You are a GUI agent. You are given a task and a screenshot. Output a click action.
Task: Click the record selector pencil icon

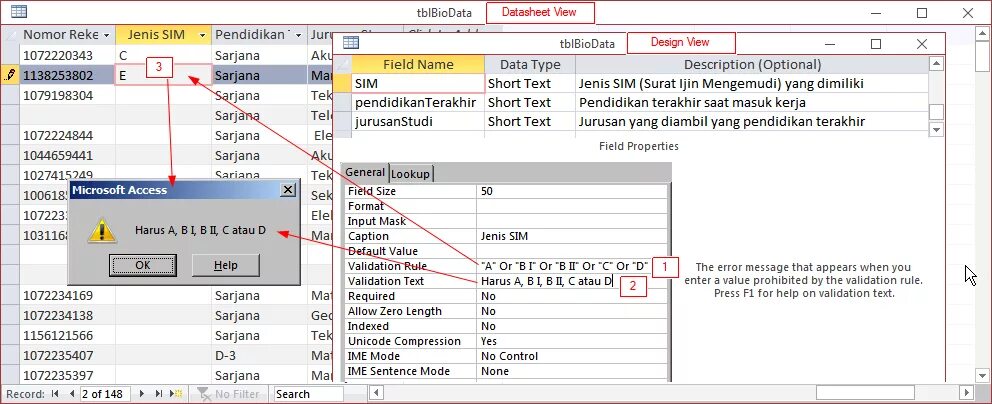click(x=9, y=76)
